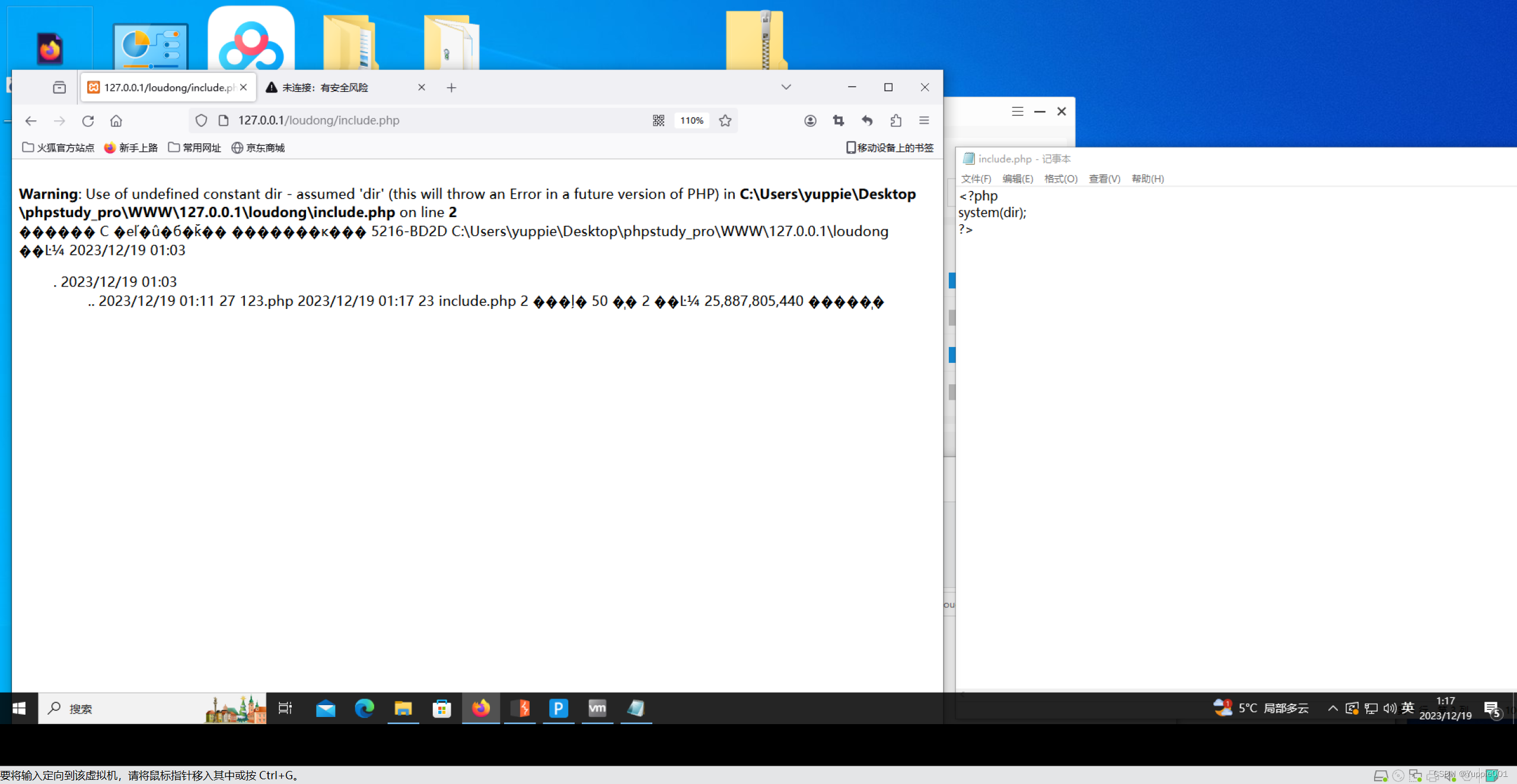Open the extensions puzzle icon
Screen dimensions: 1517x784
point(895,121)
